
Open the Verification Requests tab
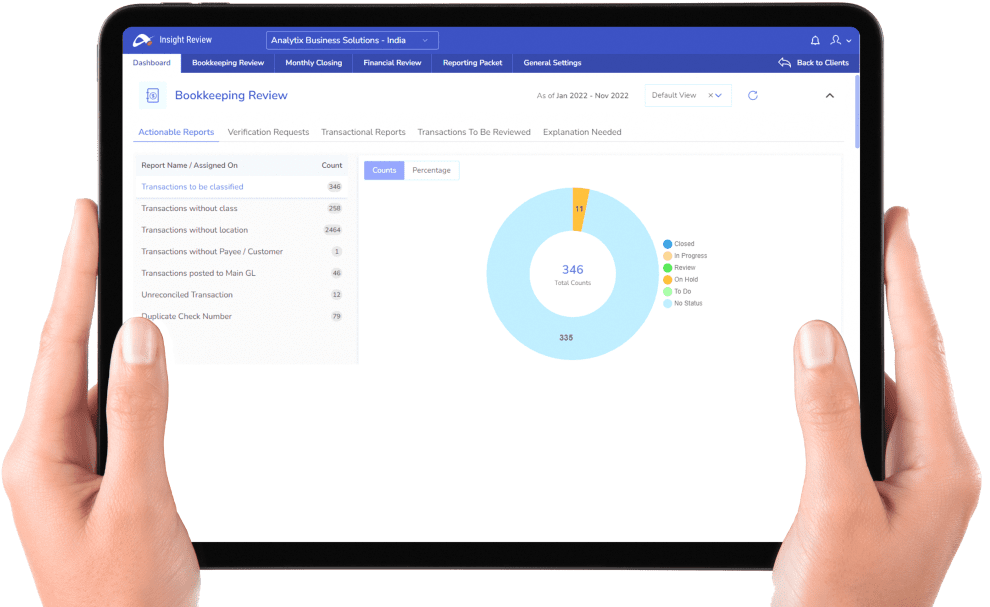268,131
